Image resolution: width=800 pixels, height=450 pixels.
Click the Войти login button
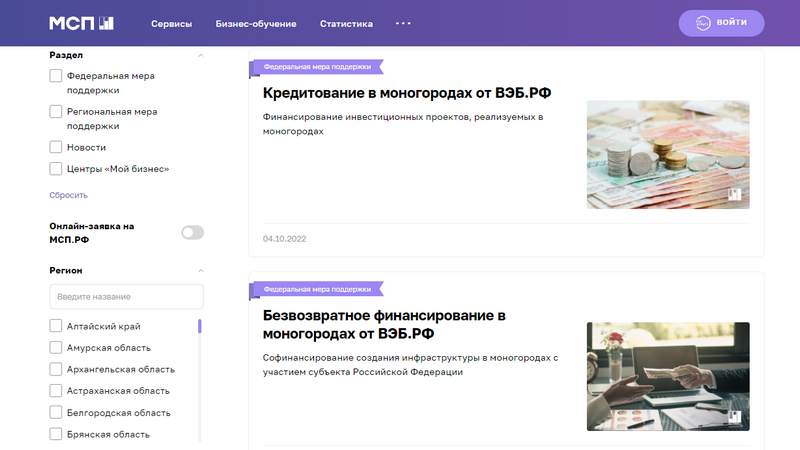click(721, 23)
